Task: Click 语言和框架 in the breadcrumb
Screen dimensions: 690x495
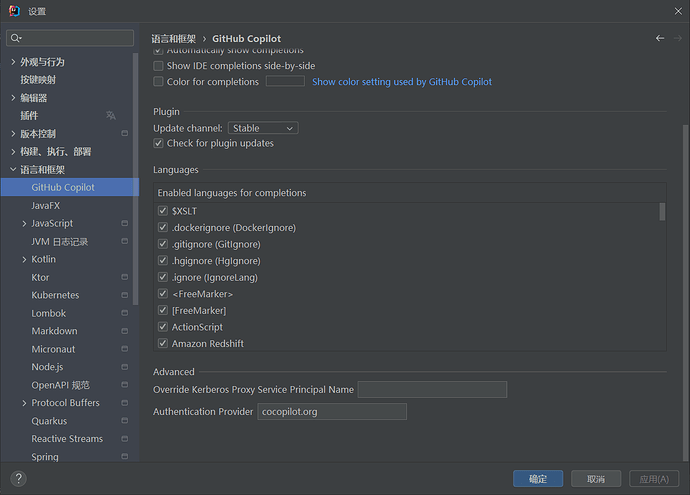Action: click(x=173, y=39)
